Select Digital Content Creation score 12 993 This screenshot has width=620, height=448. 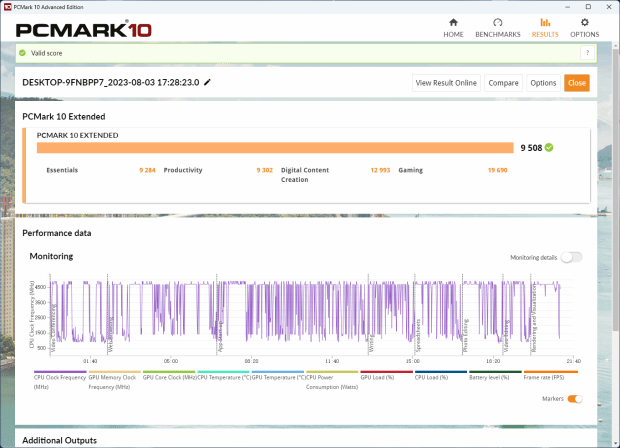click(380, 170)
